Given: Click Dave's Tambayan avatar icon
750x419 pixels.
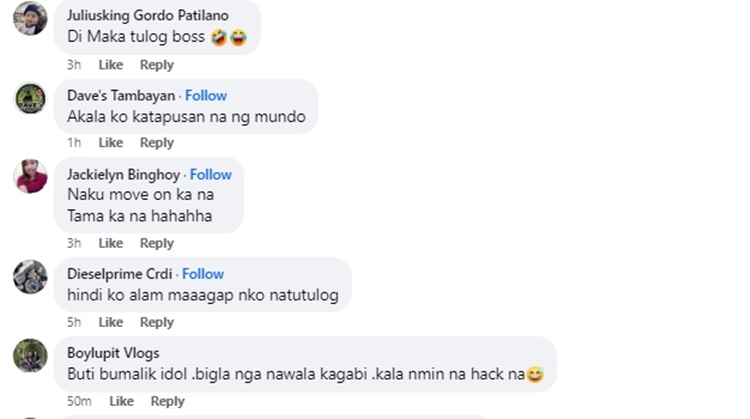Looking at the screenshot, I should [x=30, y=98].
